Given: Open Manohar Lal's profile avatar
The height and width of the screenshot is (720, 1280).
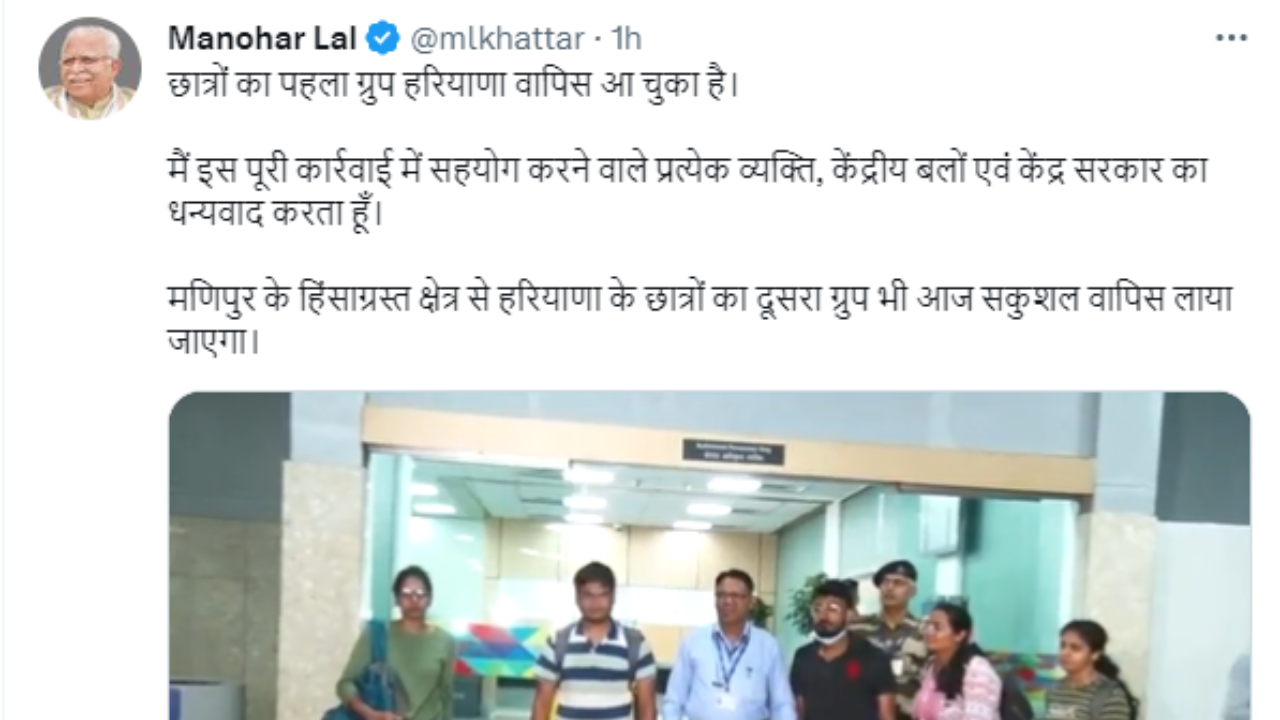Looking at the screenshot, I should (90, 67).
